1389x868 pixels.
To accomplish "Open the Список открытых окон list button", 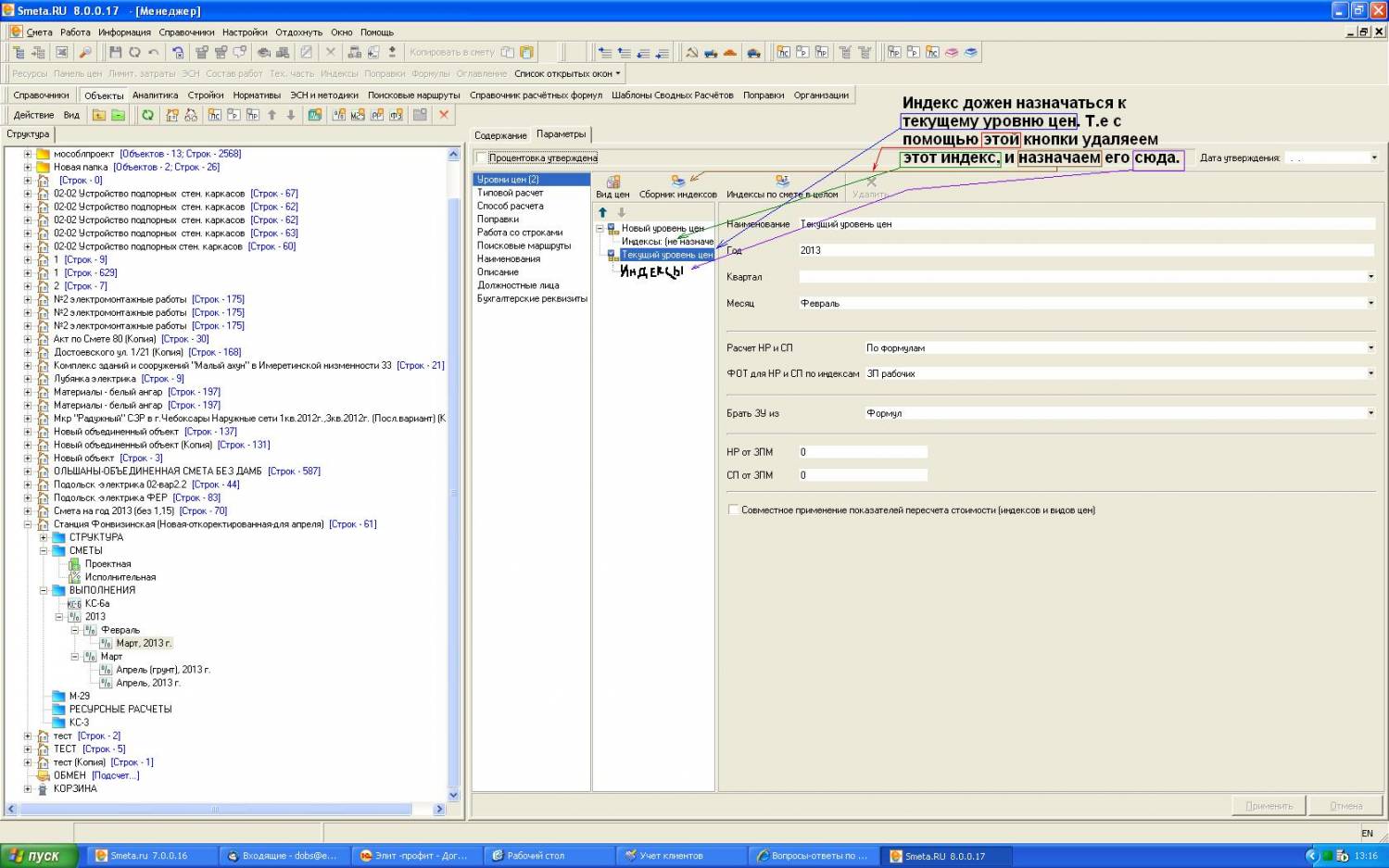I will coord(566,73).
